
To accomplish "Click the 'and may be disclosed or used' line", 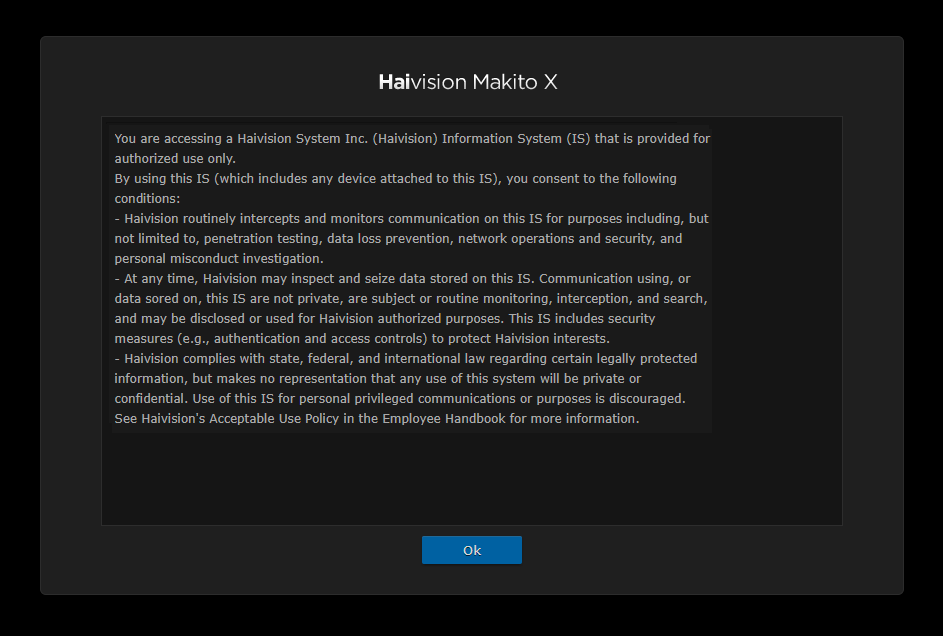I will (385, 318).
